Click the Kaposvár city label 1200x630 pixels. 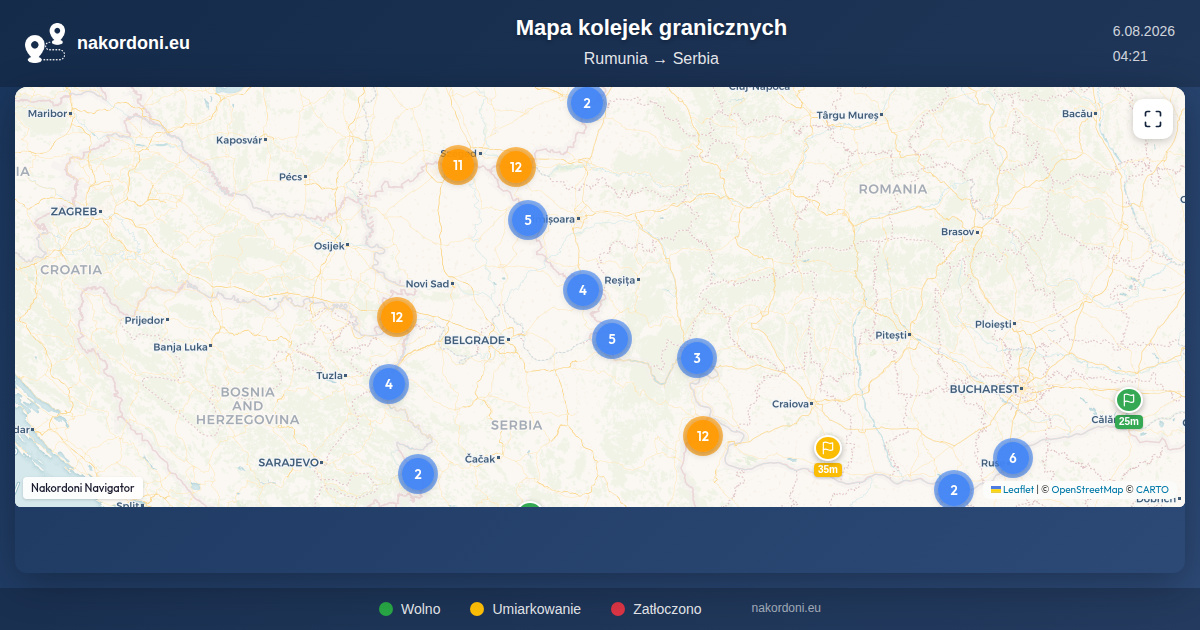pyautogui.click(x=239, y=140)
